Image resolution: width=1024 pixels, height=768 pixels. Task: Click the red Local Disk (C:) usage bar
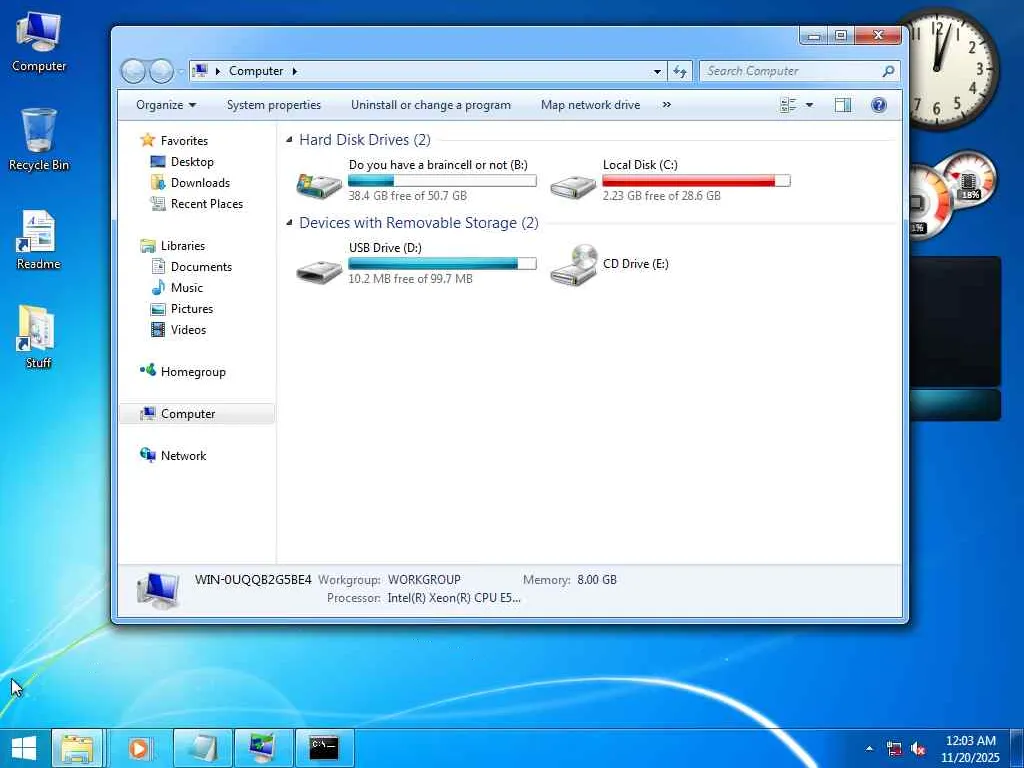pyautogui.click(x=696, y=181)
